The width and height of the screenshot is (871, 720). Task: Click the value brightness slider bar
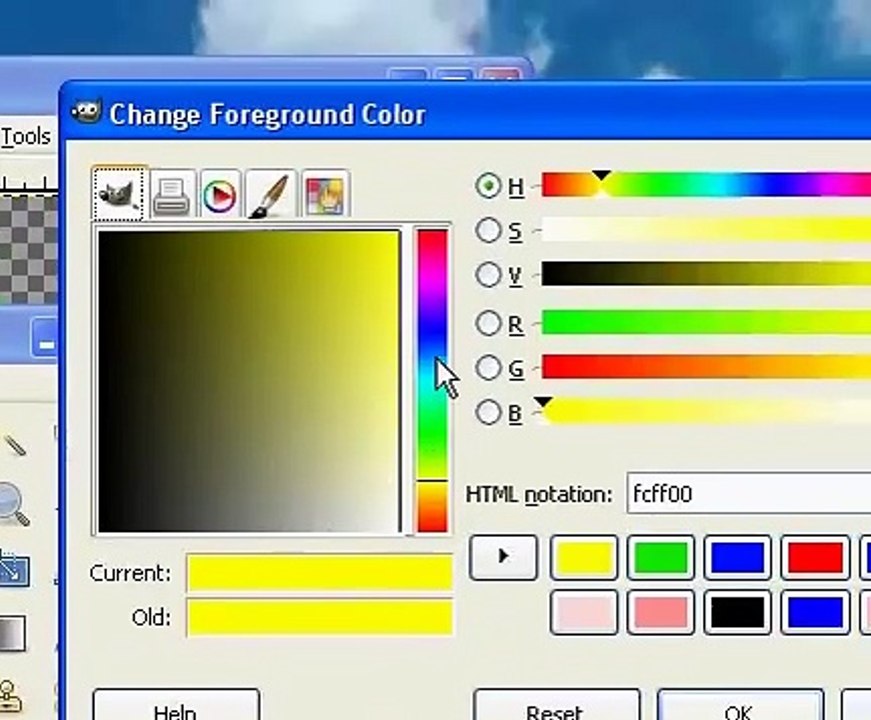[706, 274]
